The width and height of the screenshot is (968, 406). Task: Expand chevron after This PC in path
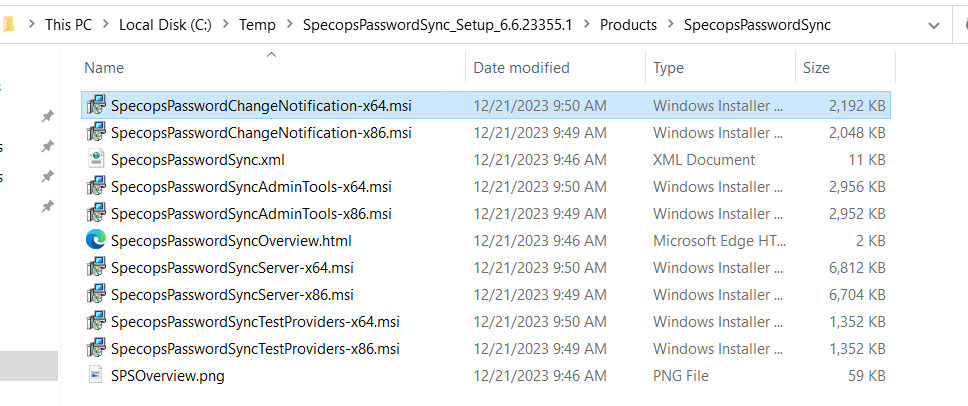point(106,25)
